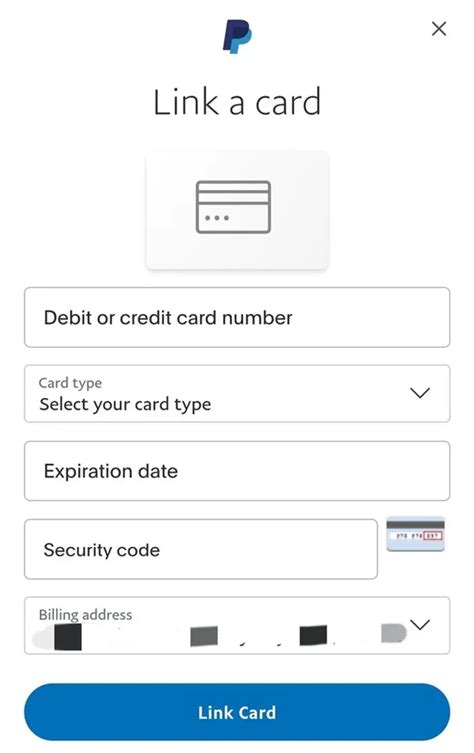The height and width of the screenshot is (753, 474).
Task: Click the red-highlighted CVV digits on hint card
Action: tap(433, 535)
